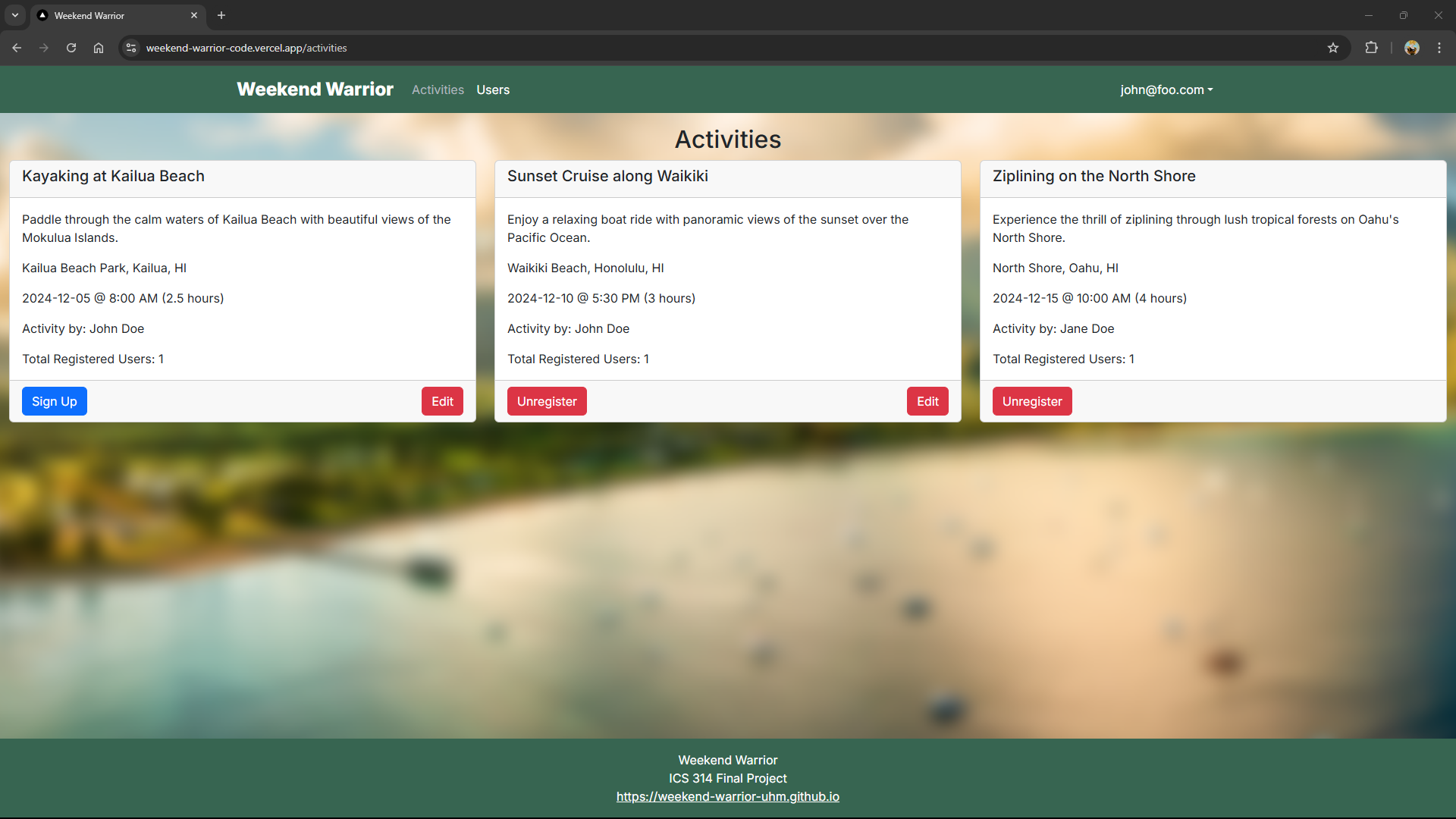Open the john@foo.com account dropdown

(1166, 89)
